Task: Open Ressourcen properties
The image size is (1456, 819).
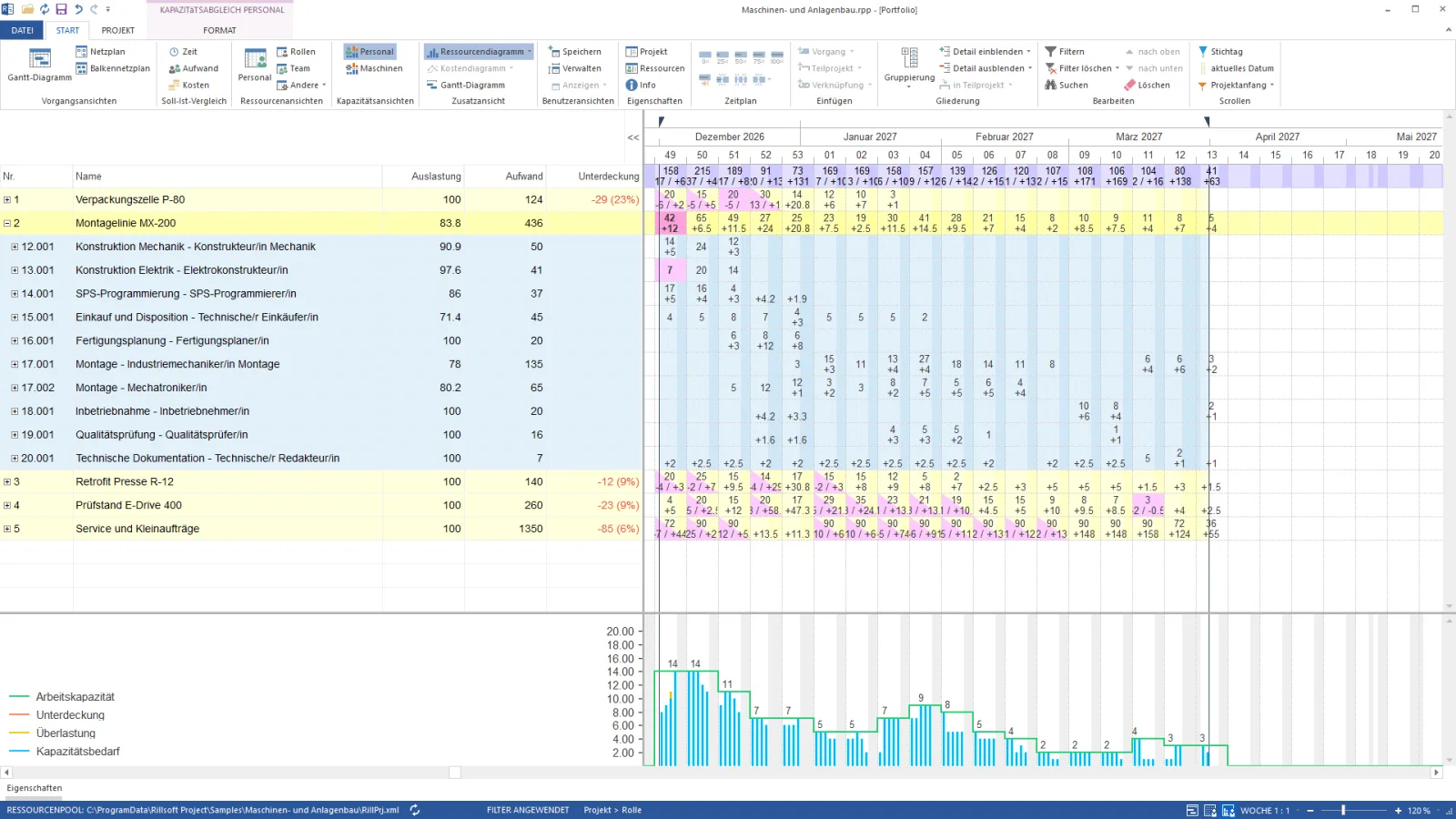Action: pyautogui.click(x=654, y=68)
